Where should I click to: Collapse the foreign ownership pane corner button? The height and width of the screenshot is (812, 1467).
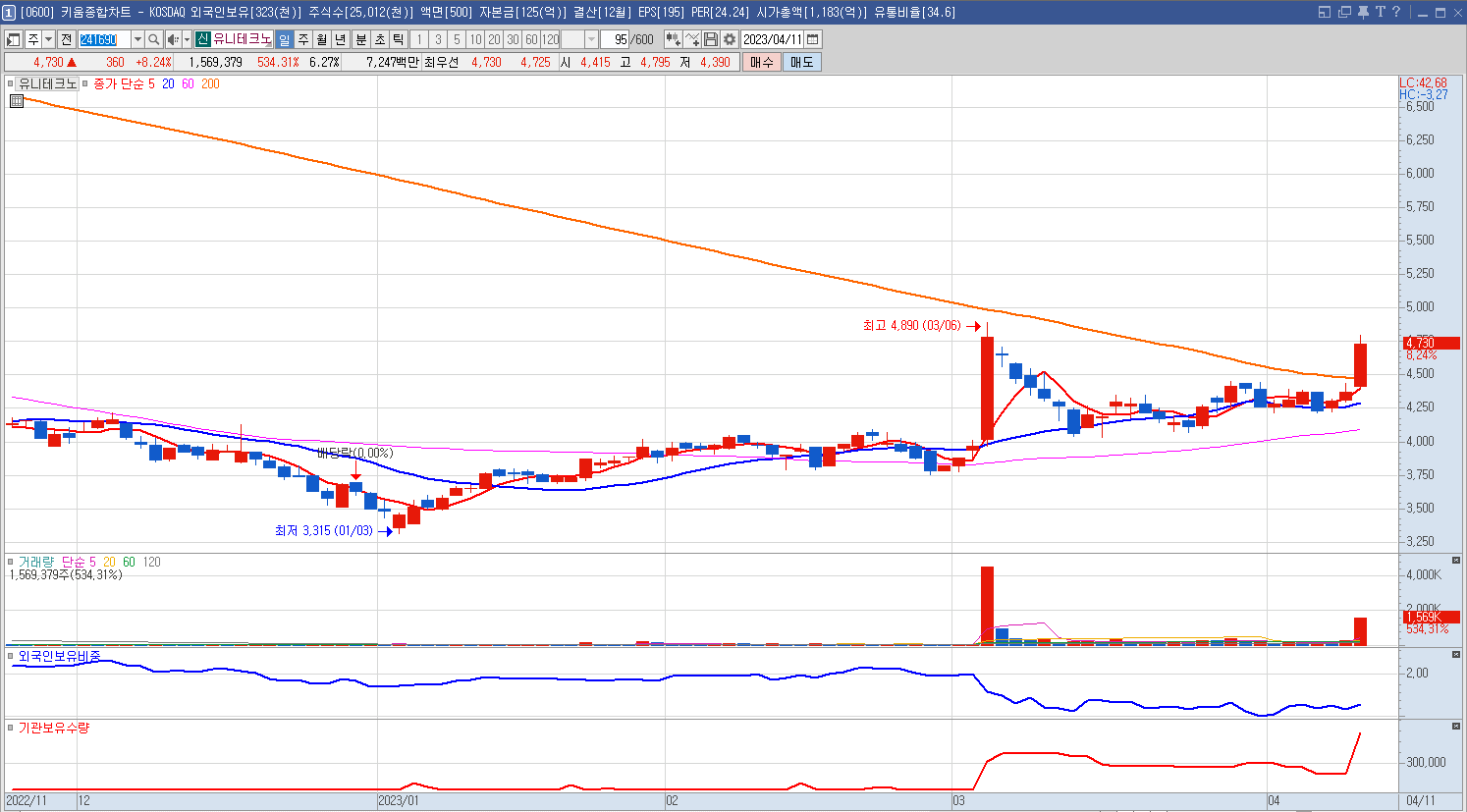point(1456,654)
